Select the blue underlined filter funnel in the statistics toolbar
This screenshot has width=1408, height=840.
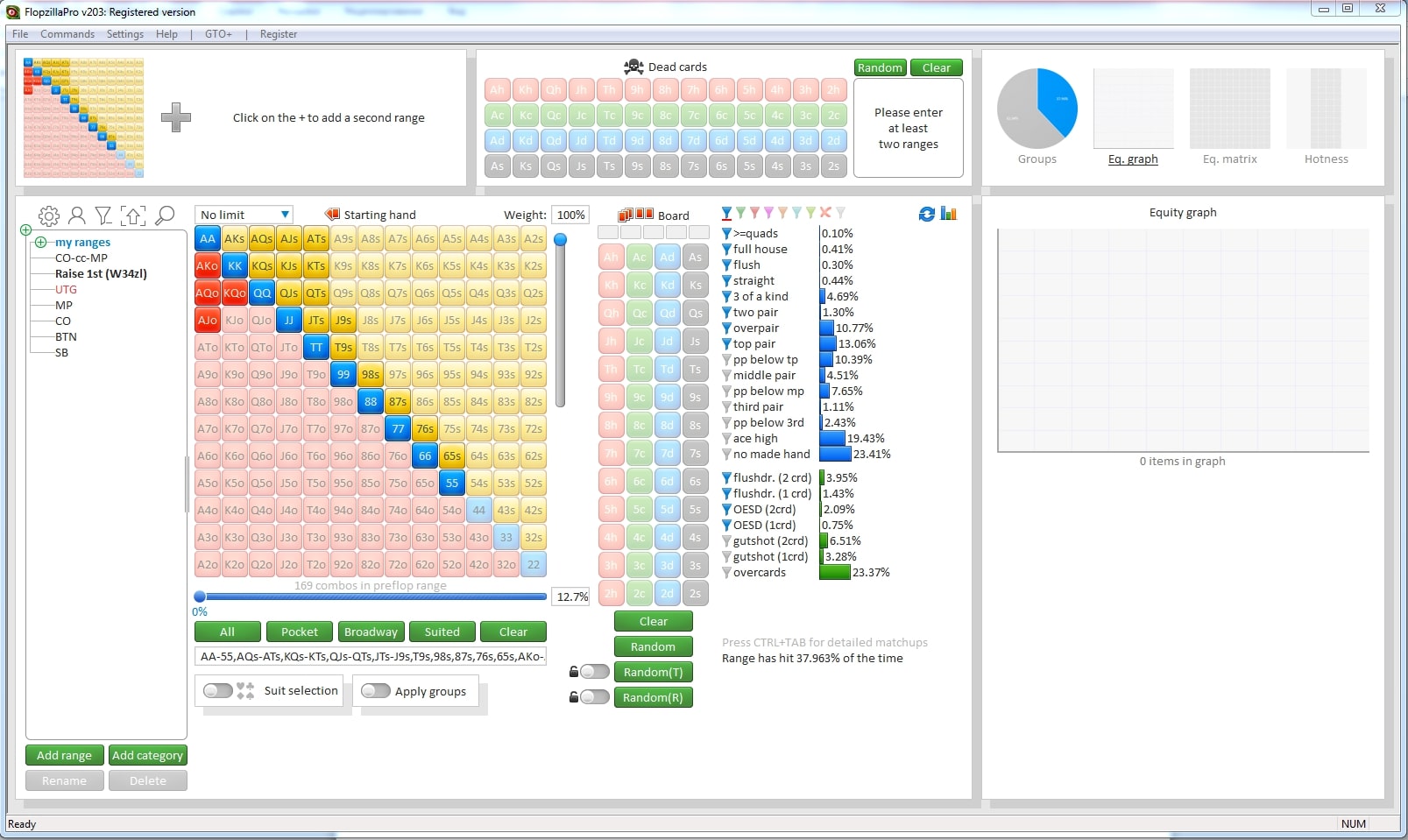tap(726, 213)
